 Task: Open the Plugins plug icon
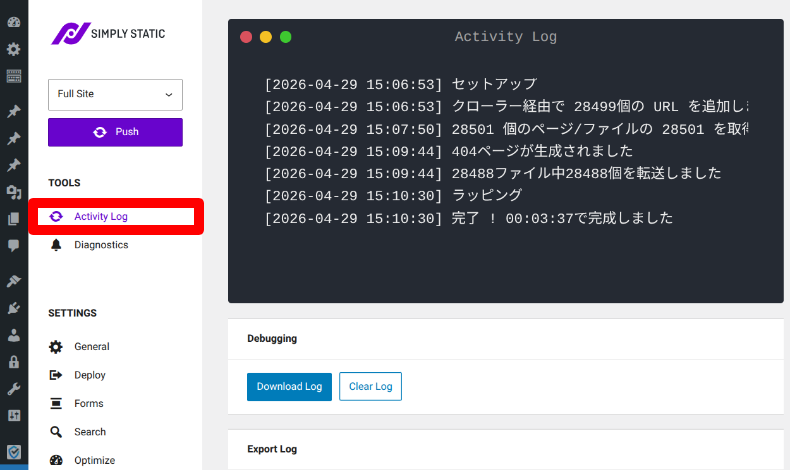14,308
